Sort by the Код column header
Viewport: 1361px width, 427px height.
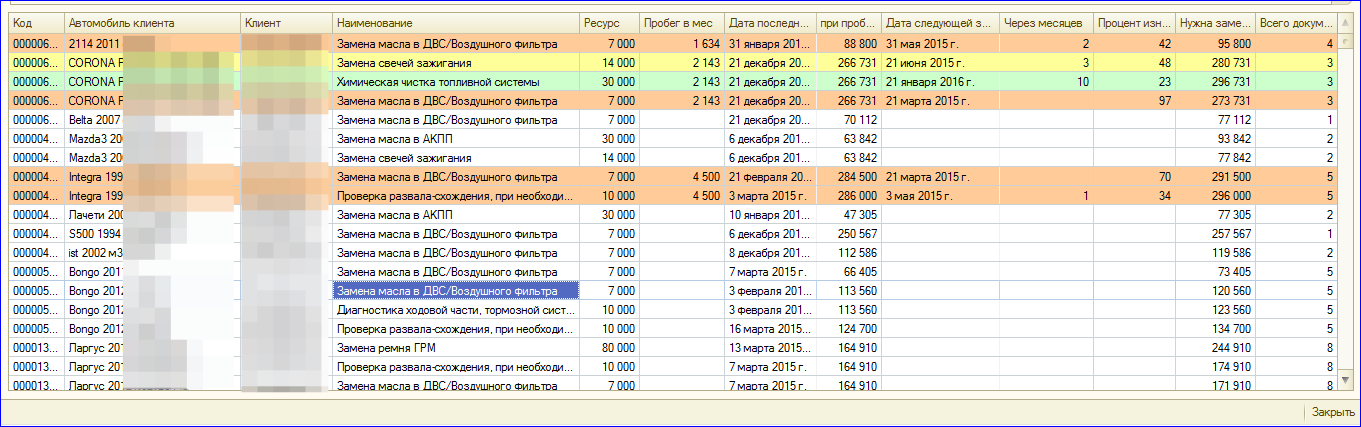[x=37, y=22]
